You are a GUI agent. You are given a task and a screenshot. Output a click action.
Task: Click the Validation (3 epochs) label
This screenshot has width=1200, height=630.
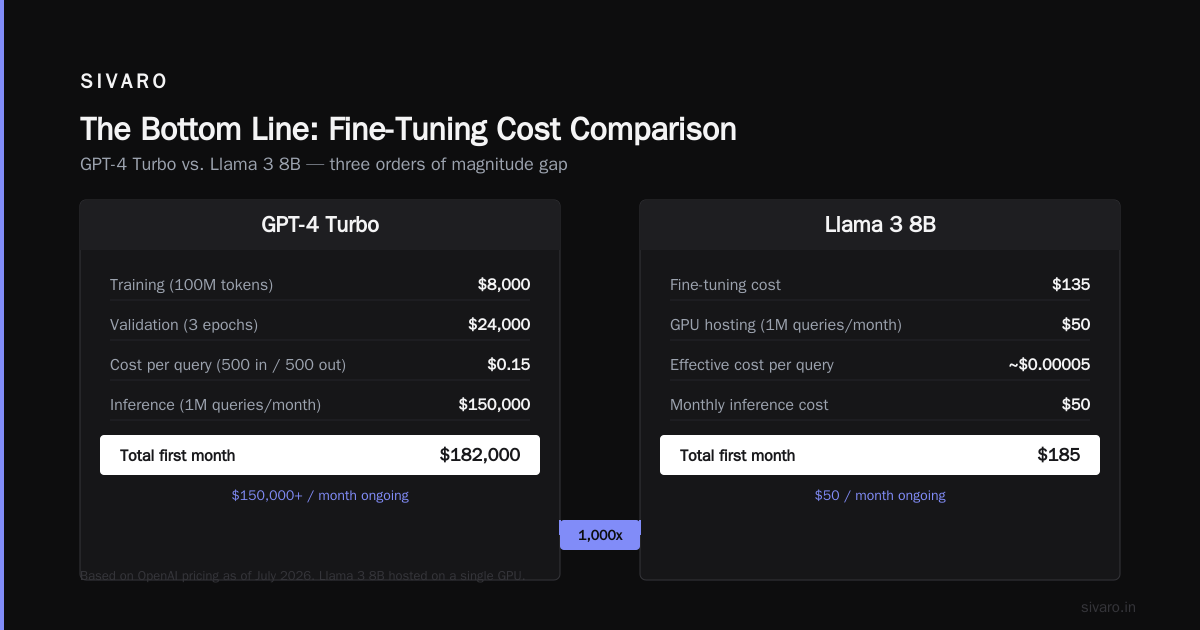pyautogui.click(x=184, y=325)
